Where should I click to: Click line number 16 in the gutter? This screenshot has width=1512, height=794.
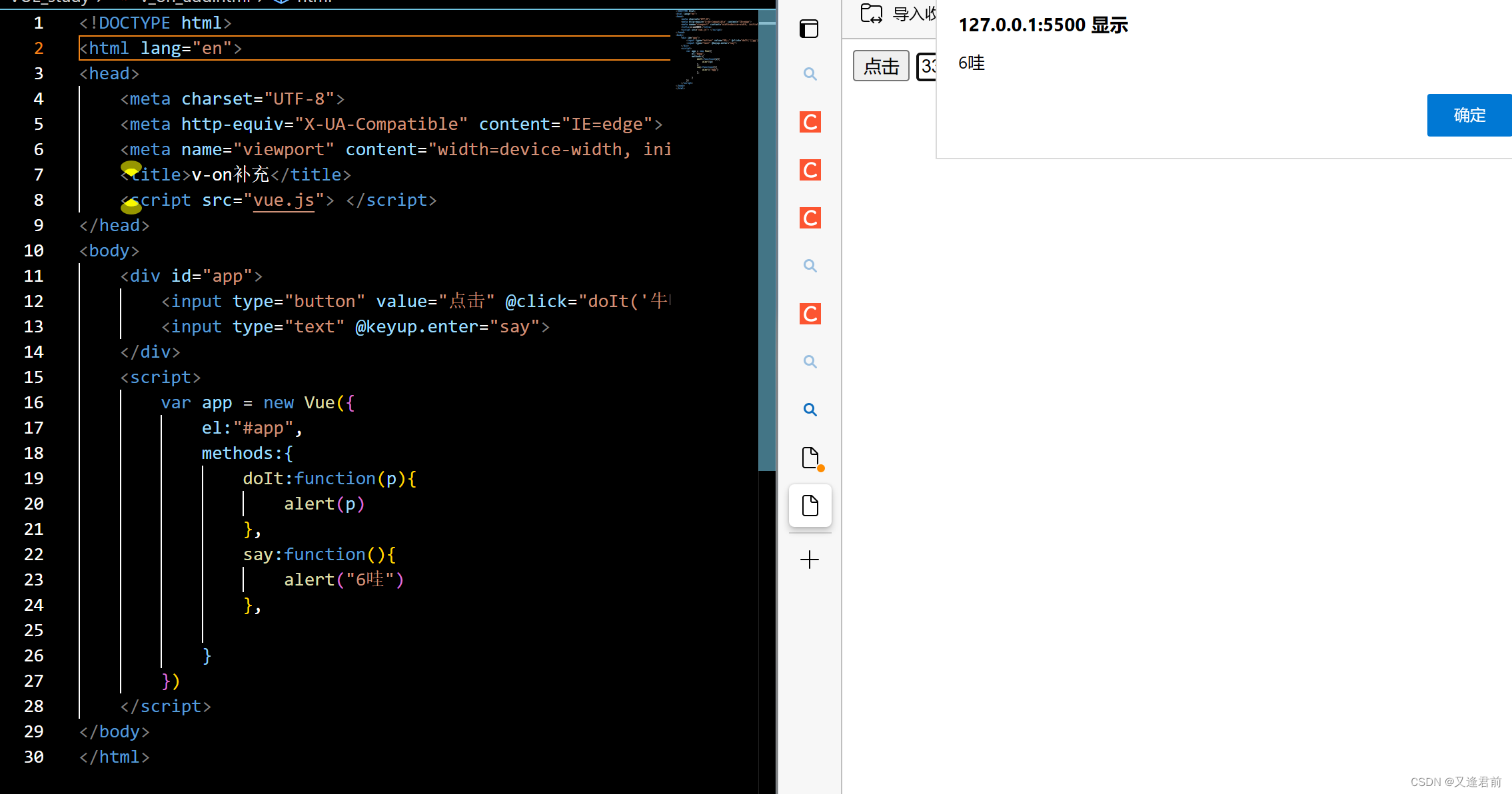tap(34, 403)
